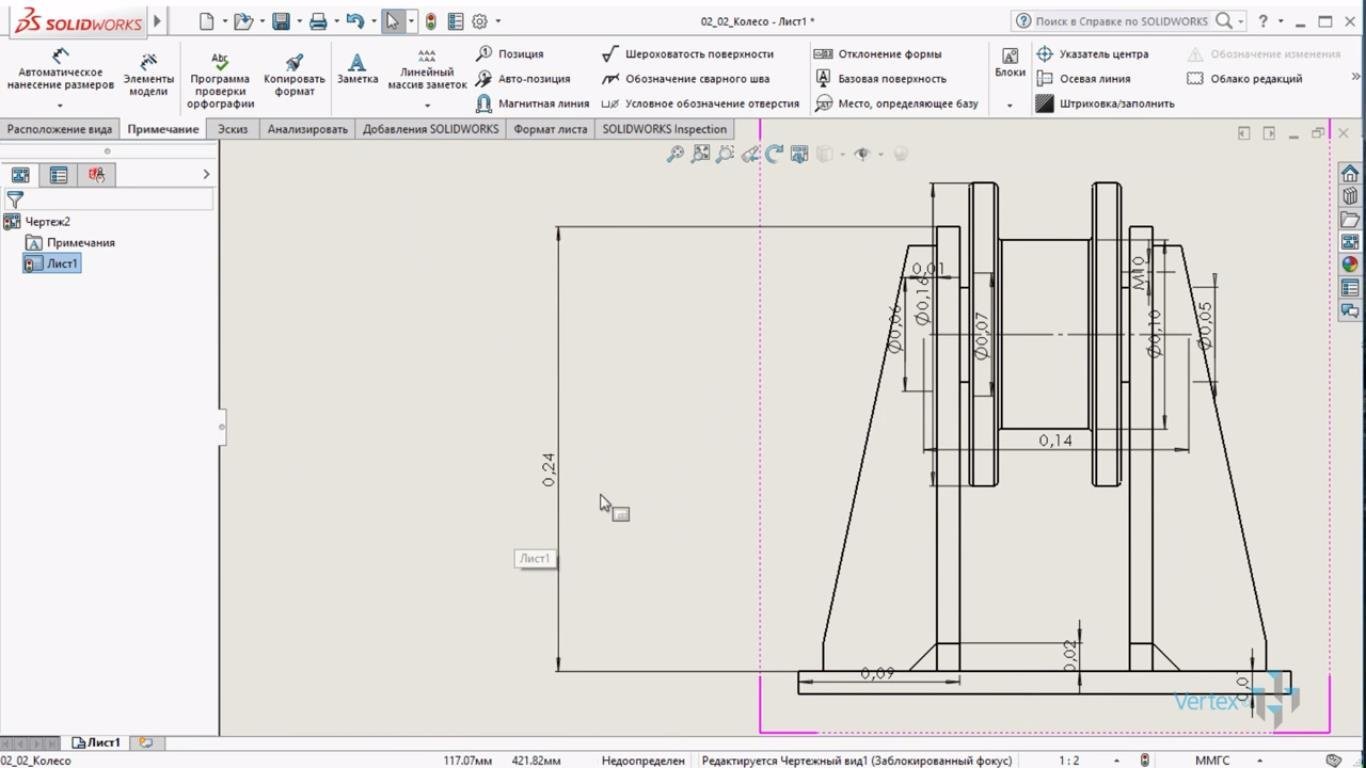Insert Магнитная линия

click(x=533, y=104)
